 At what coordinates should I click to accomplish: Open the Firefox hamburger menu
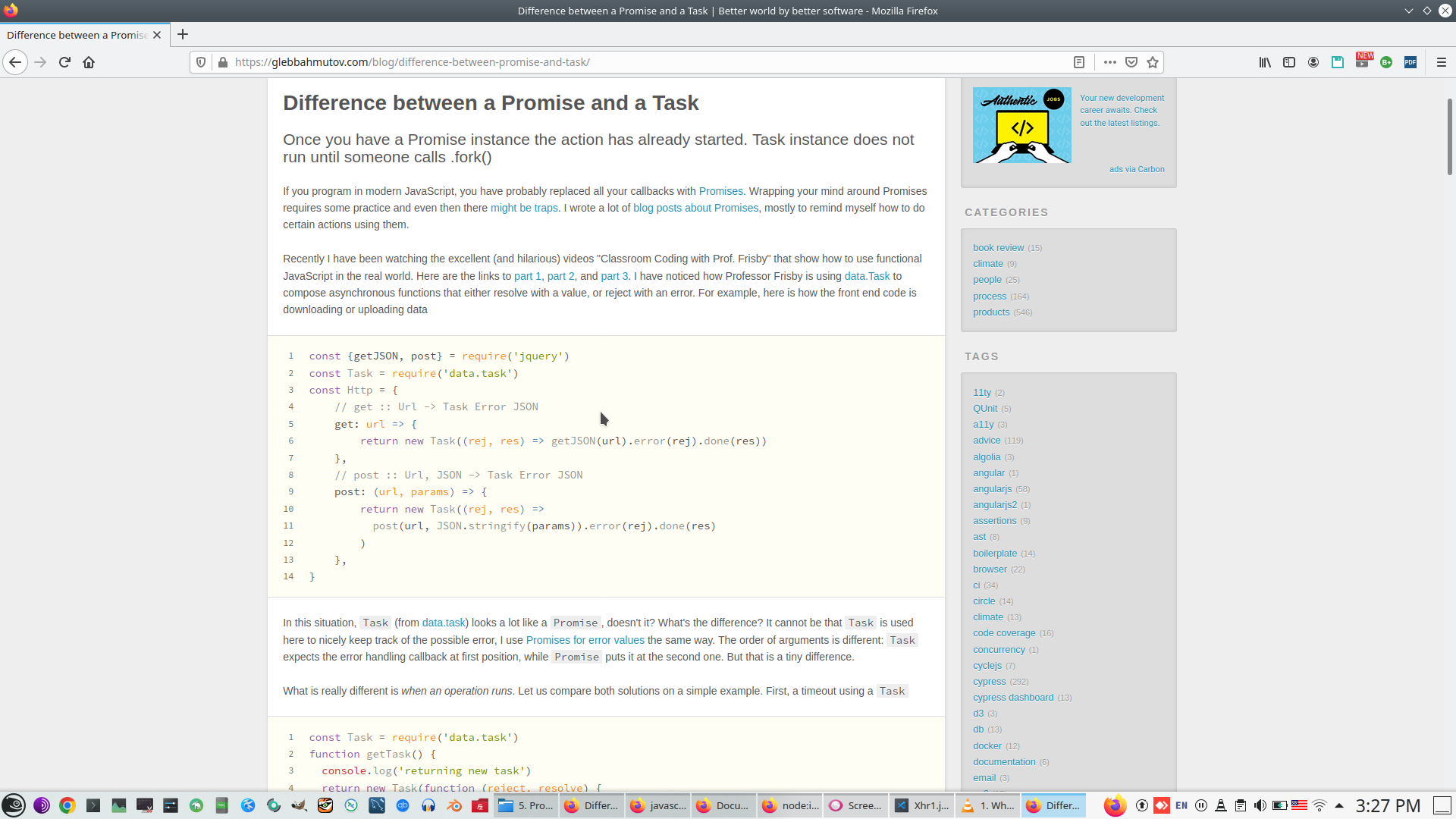[x=1442, y=62]
